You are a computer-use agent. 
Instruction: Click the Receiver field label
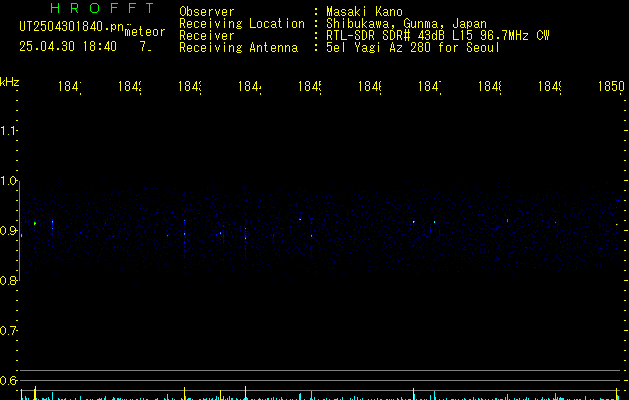(x=207, y=36)
